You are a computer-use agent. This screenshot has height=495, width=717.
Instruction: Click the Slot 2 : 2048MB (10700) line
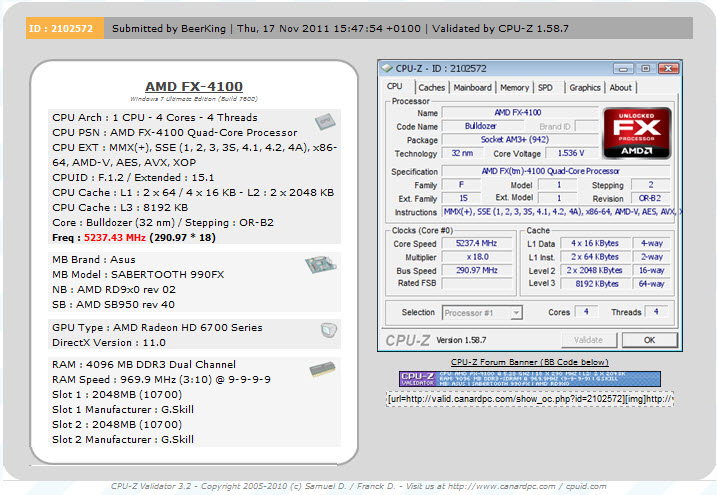pos(117,425)
